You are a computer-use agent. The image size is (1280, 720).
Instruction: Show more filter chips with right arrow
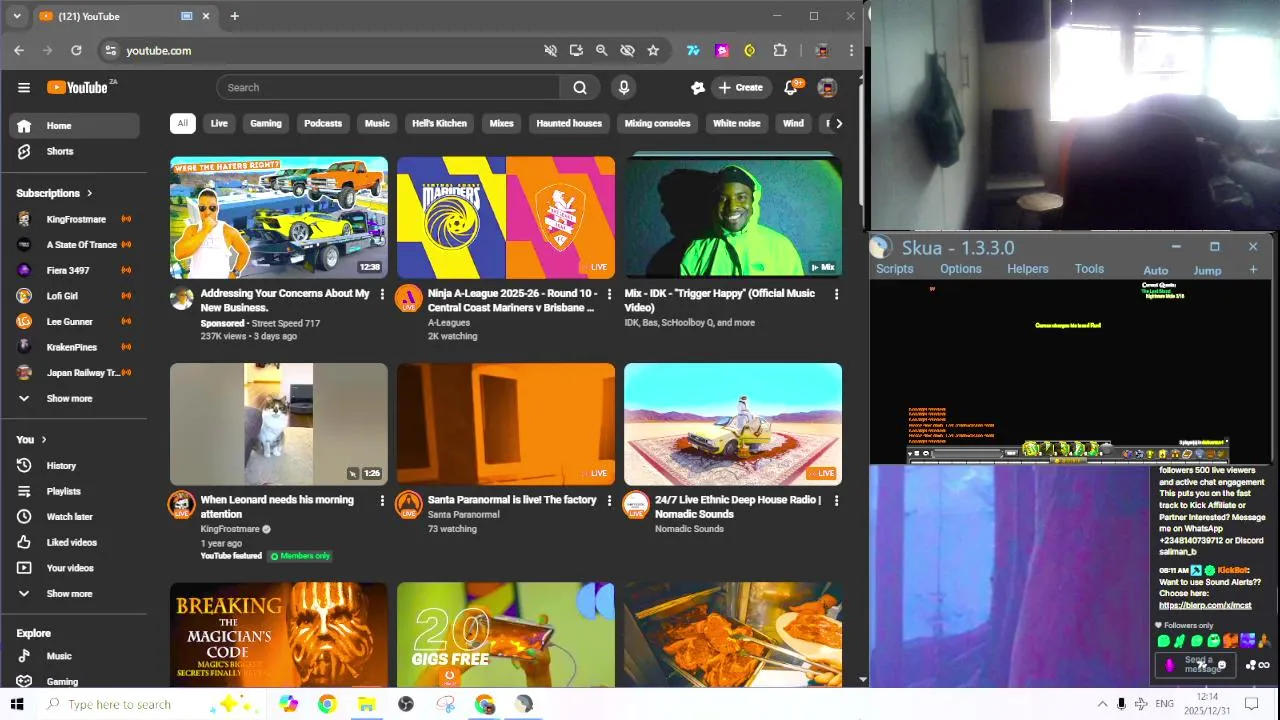click(x=838, y=123)
